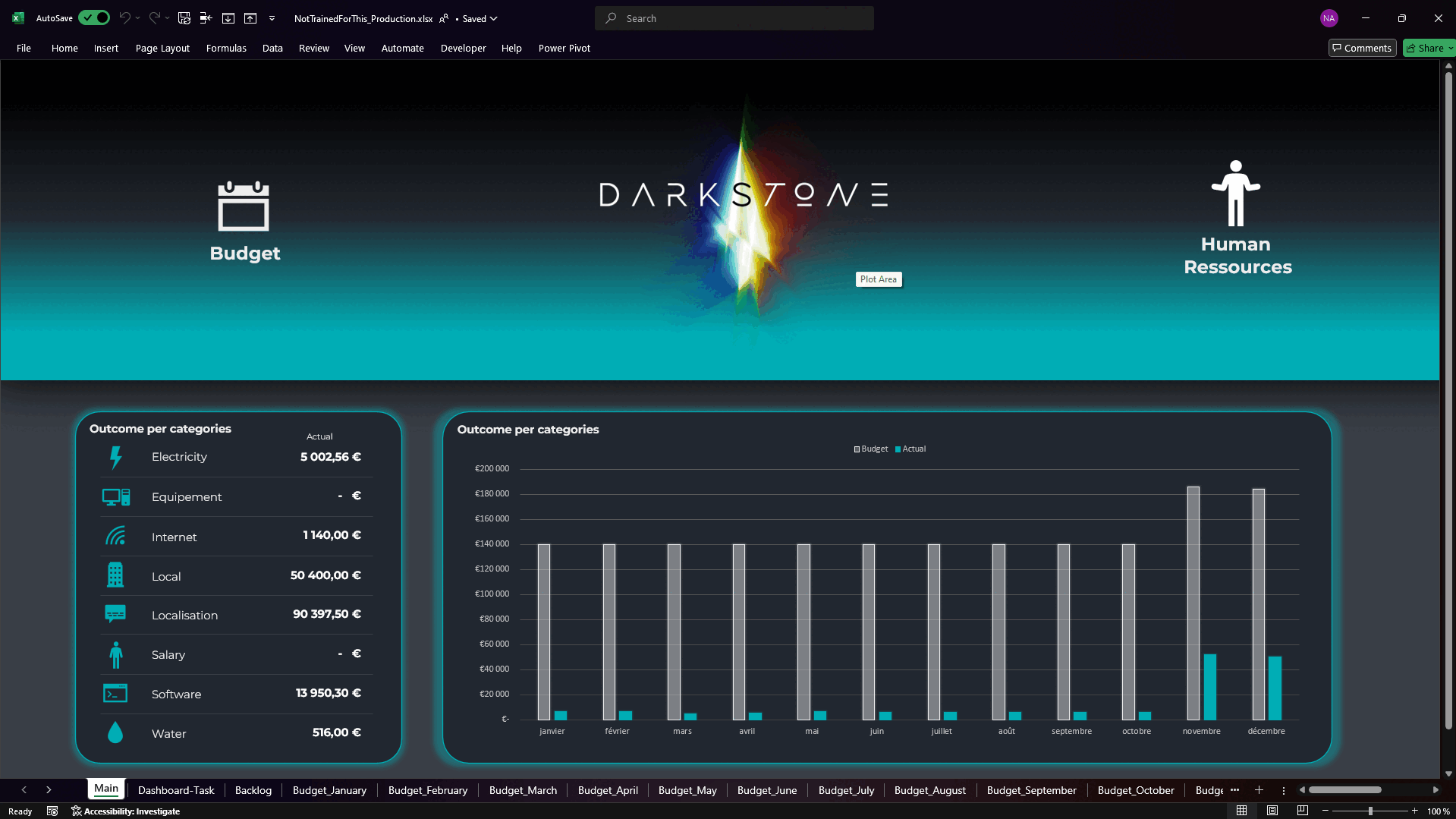Select the Localisation value 90 397,50 €
Image resolution: width=1456 pixels, height=819 pixels.
(x=327, y=614)
